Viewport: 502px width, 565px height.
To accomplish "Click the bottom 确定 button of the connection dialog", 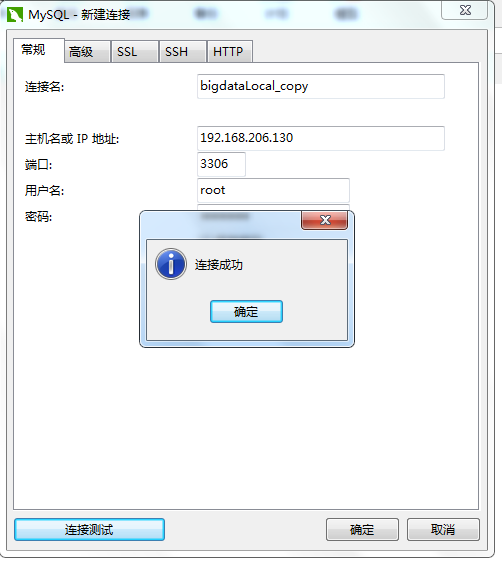I will coord(362,529).
